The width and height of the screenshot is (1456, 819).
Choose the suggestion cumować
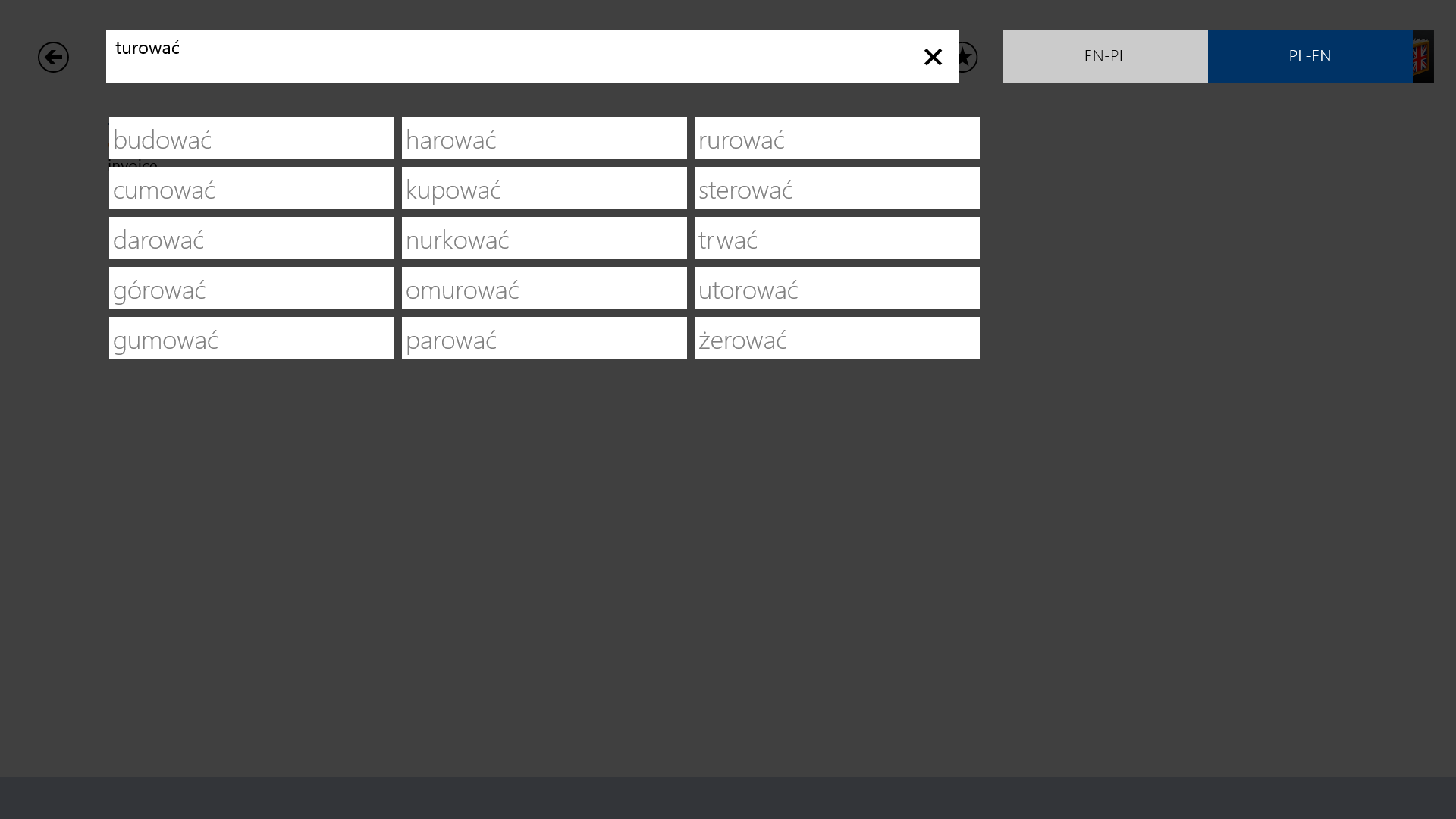pyautogui.click(x=251, y=189)
